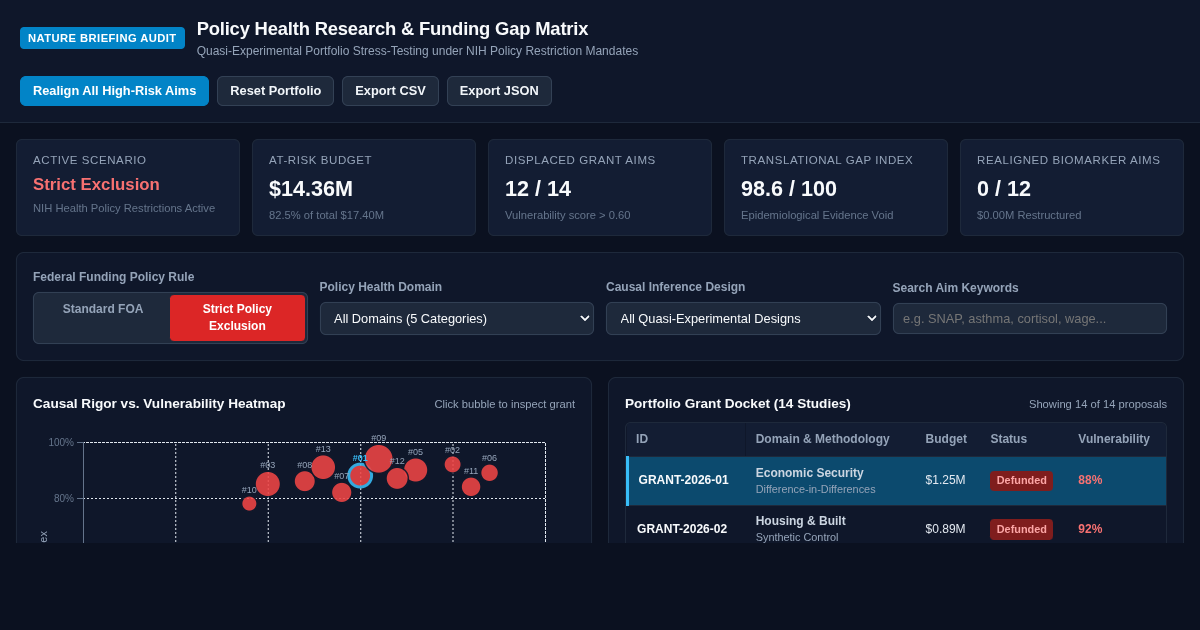Click bubble #11 in the heatmap
The width and height of the screenshot is (1200, 630).
click(471, 487)
